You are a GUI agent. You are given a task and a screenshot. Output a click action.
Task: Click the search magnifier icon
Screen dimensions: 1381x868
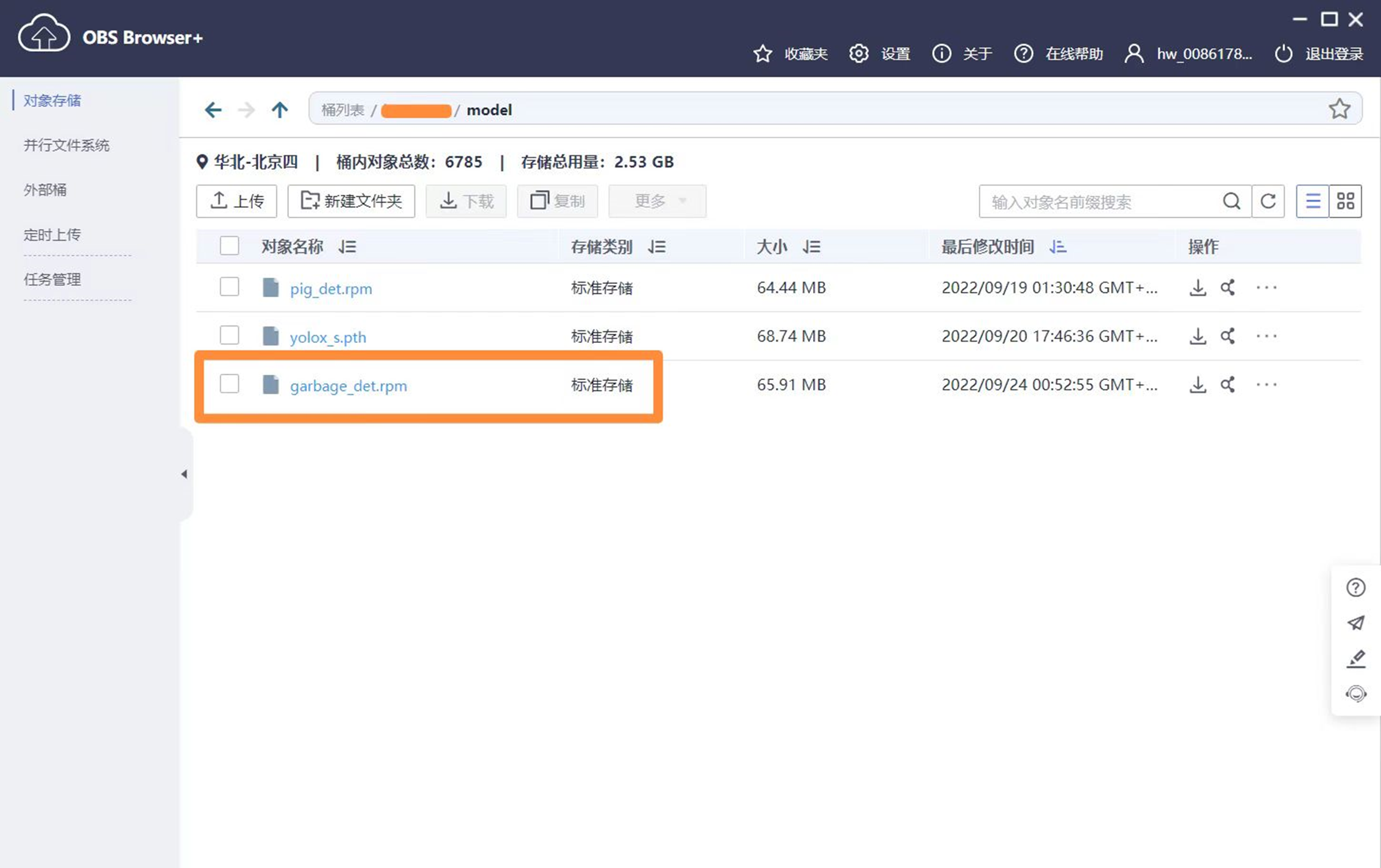pyautogui.click(x=1231, y=201)
